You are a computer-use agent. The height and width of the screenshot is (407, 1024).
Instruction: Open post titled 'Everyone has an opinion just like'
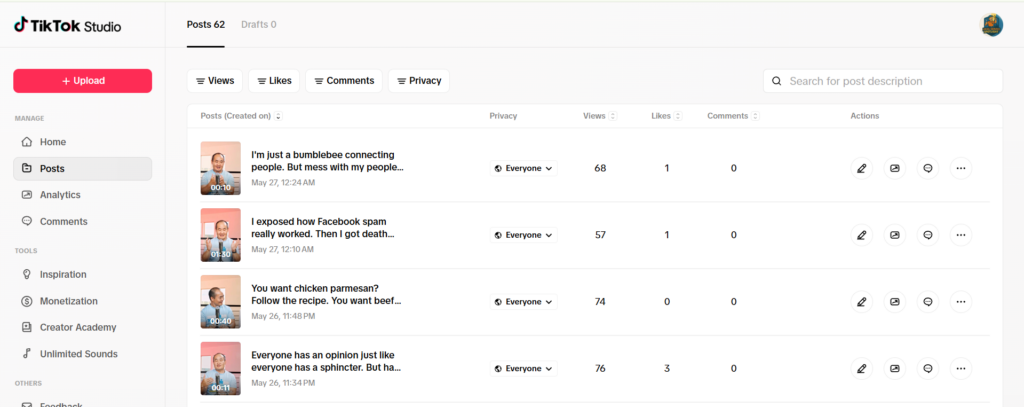pyautogui.click(x=326, y=361)
